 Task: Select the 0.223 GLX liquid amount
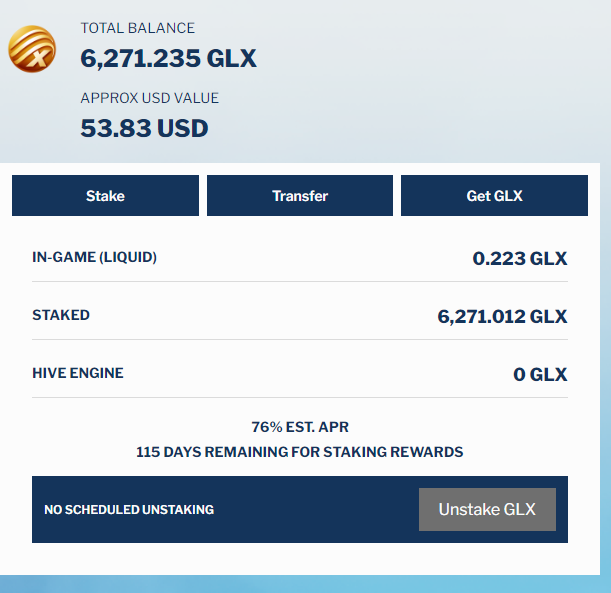click(x=519, y=258)
